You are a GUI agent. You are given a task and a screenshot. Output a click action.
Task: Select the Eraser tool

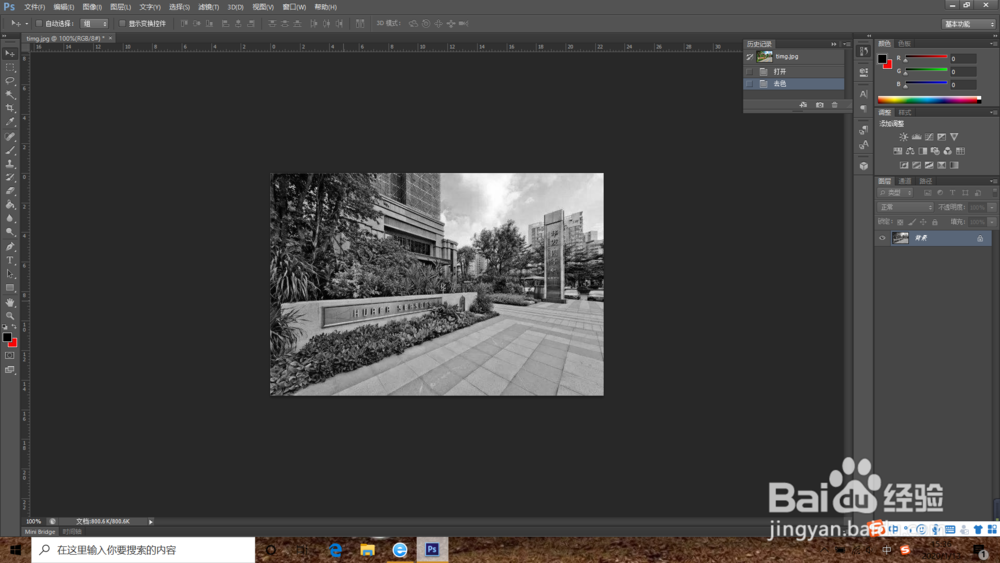click(10, 191)
